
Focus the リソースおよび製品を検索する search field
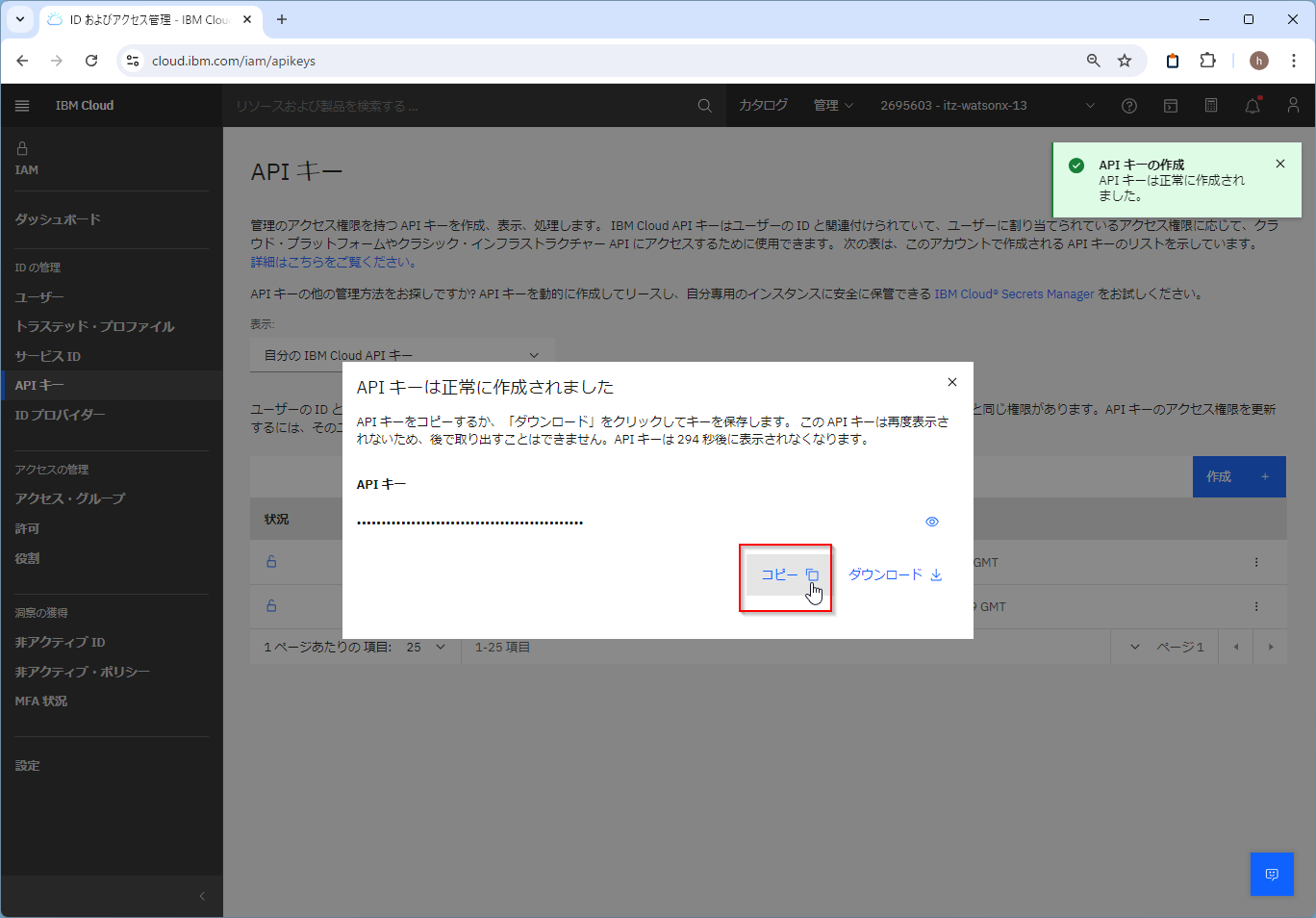(x=462, y=106)
